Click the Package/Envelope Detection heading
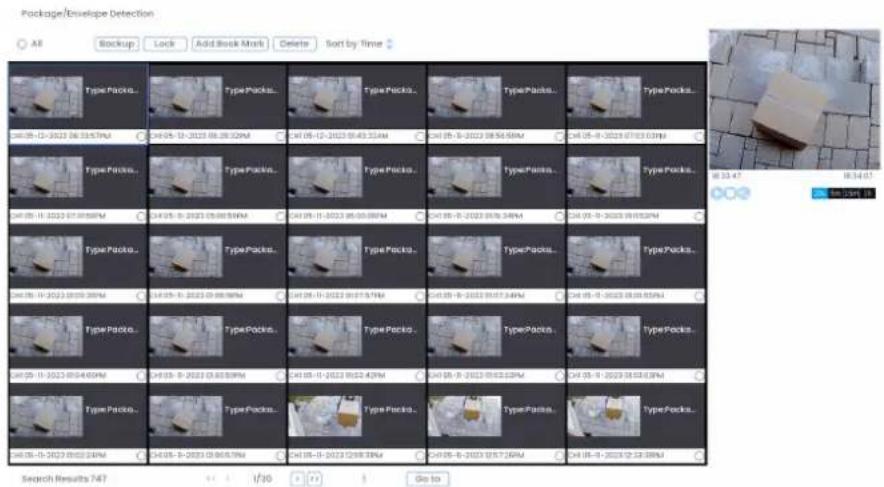Screen dimensions: 884x487 (x=87, y=13)
